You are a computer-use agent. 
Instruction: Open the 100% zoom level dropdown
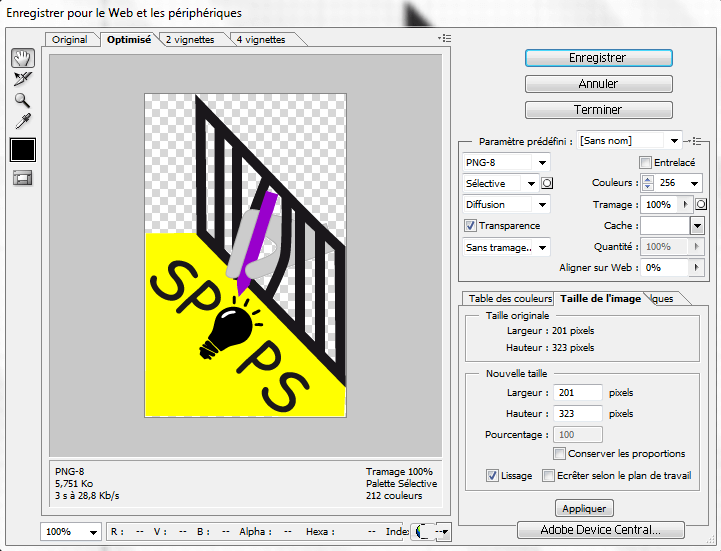[72, 532]
